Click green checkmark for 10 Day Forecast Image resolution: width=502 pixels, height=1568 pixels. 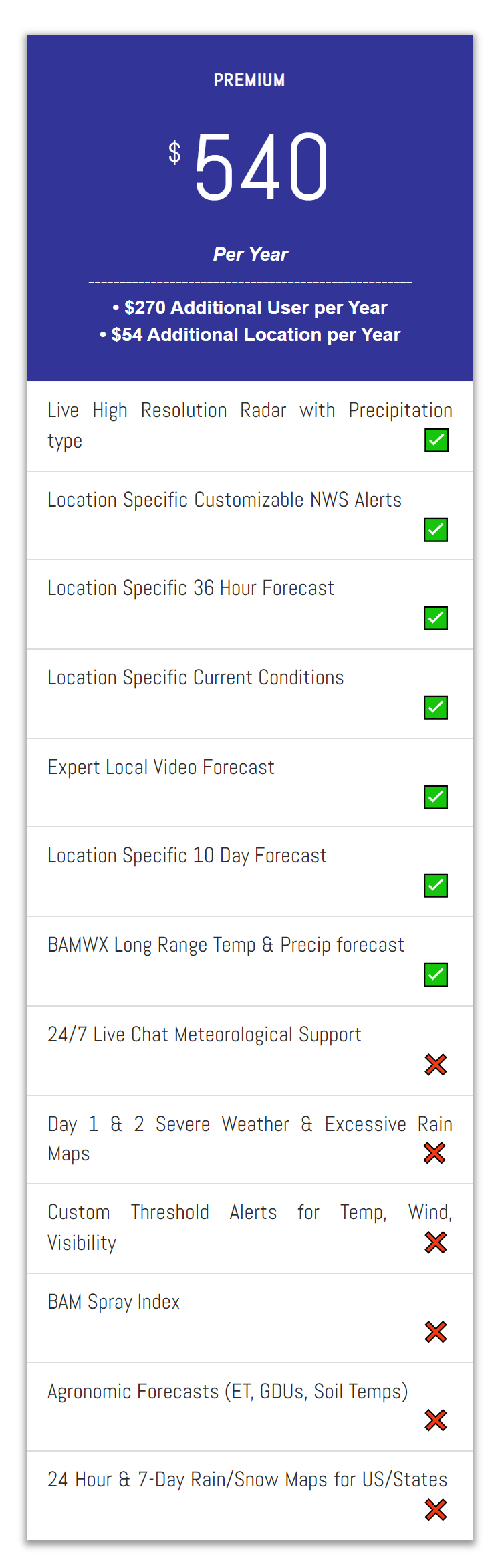[436, 886]
